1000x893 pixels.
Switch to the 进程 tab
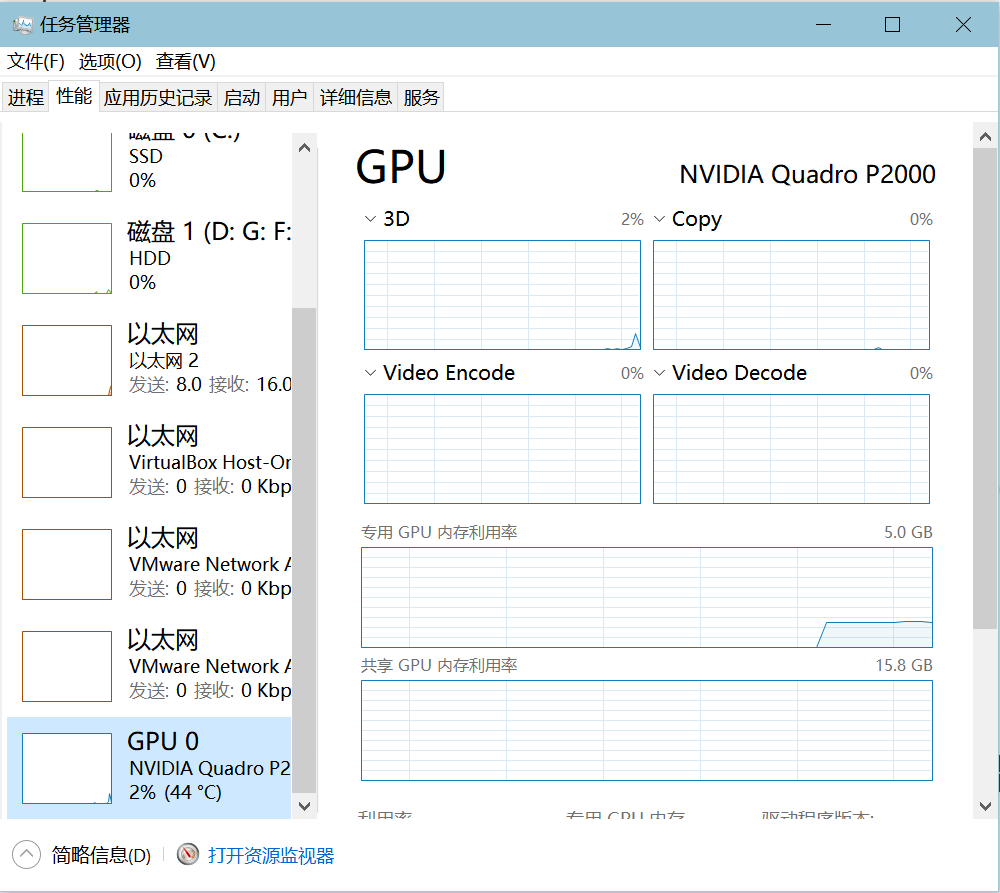pyautogui.click(x=26, y=98)
